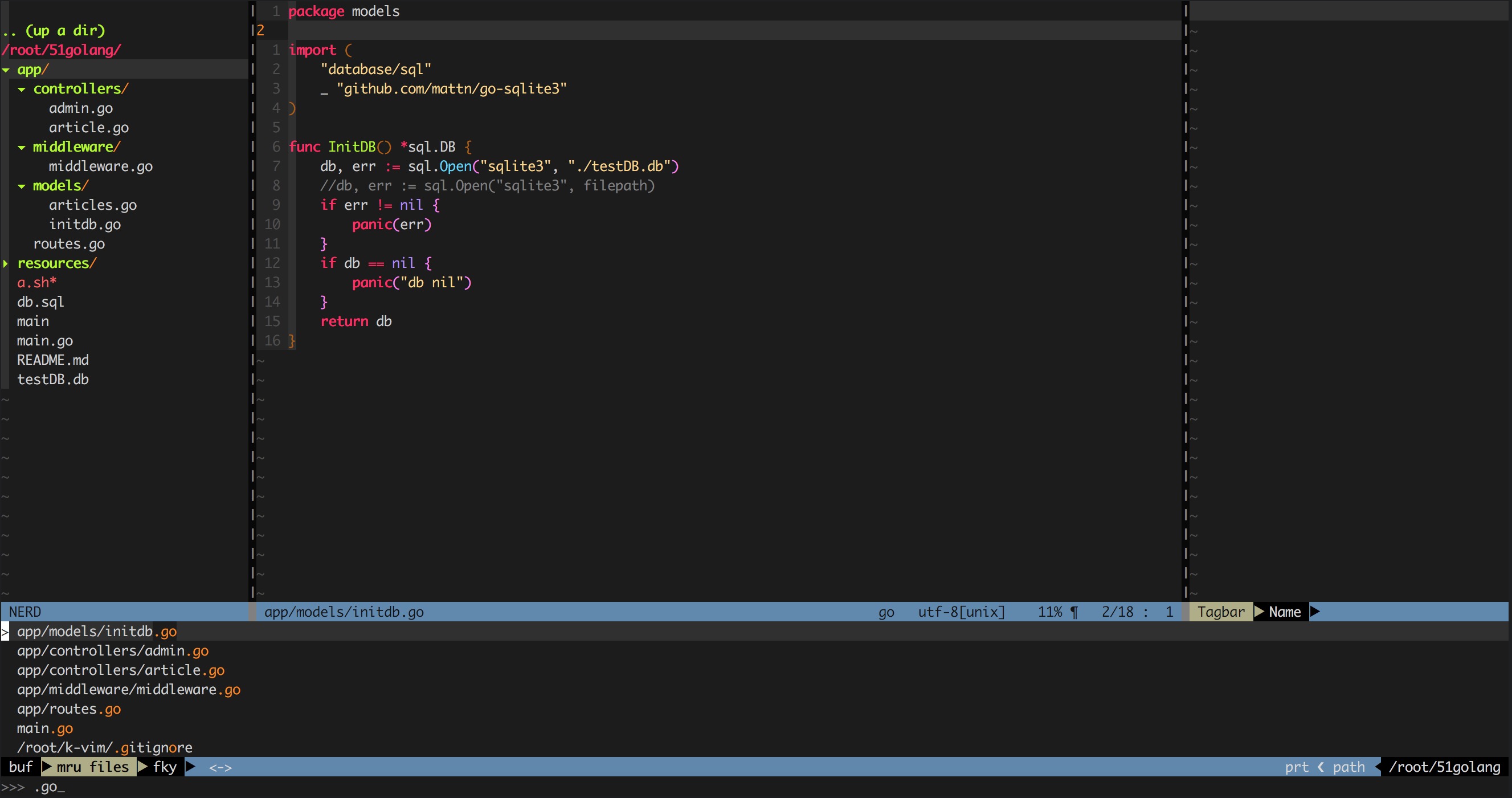Select the buf mode in CtrlP statusline
This screenshot has width=1512, height=798.
pos(21,767)
